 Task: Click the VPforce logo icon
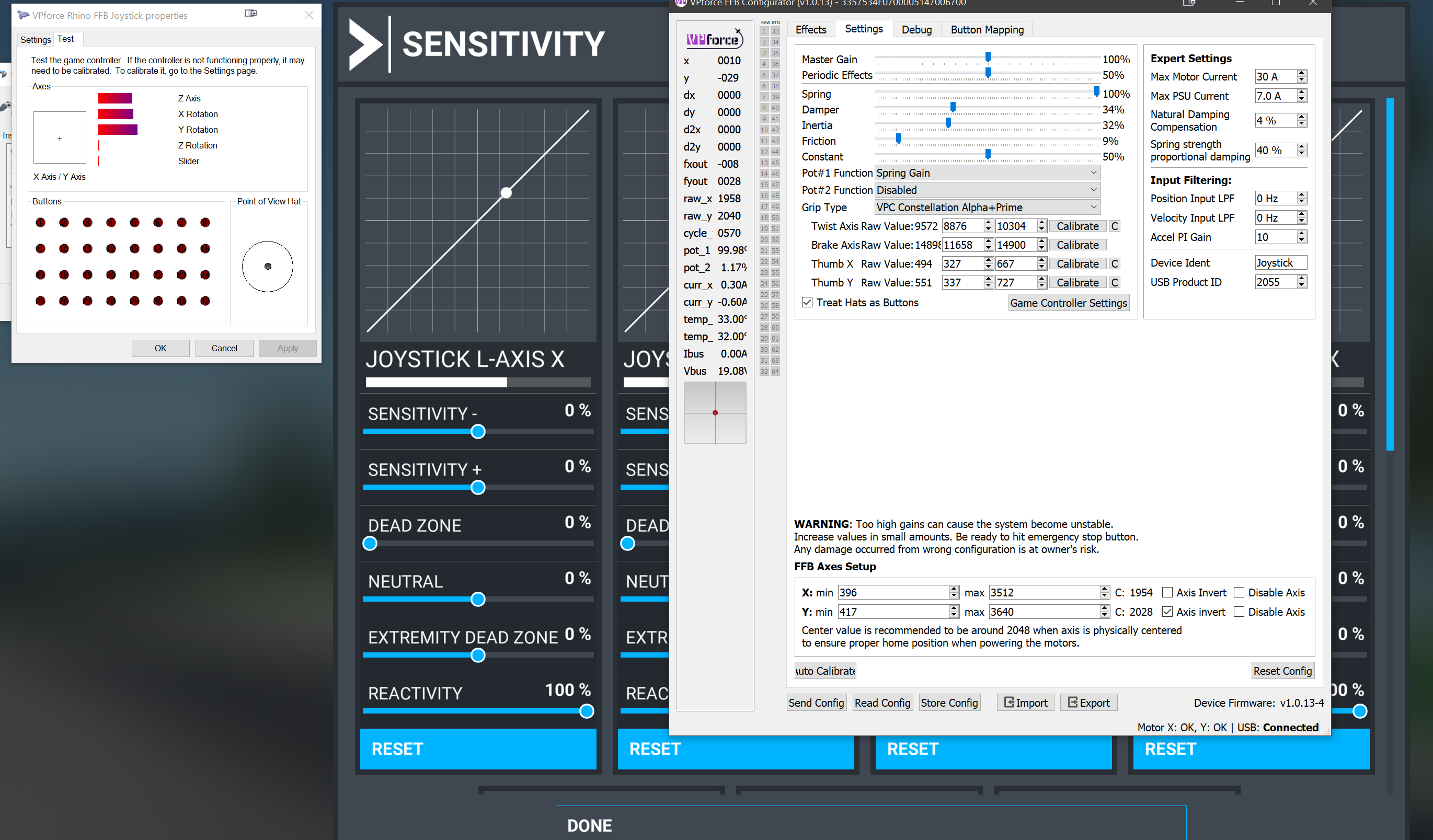point(714,39)
